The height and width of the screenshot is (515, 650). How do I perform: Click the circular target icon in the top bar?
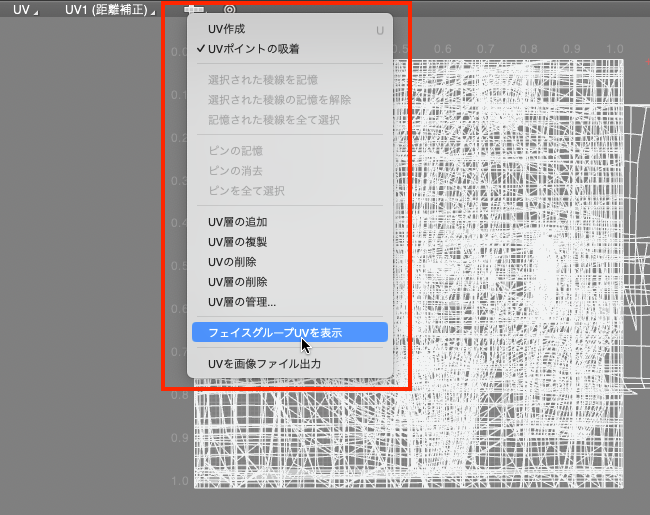click(x=230, y=9)
